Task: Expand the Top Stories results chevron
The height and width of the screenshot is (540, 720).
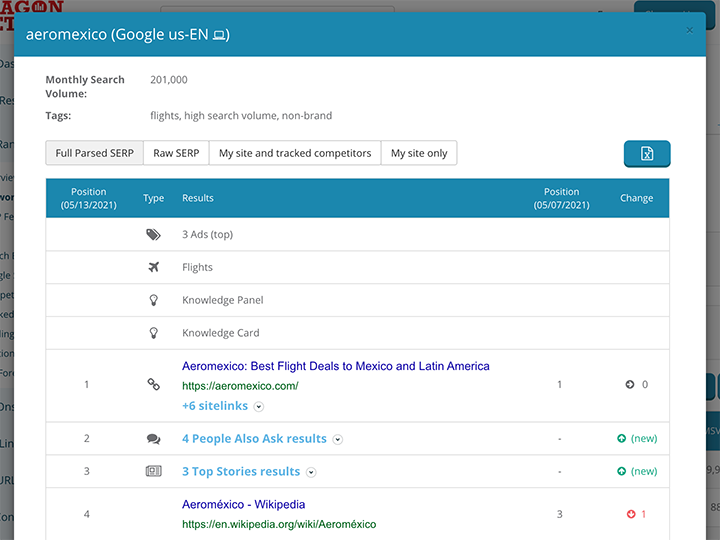Action: pyautogui.click(x=311, y=472)
